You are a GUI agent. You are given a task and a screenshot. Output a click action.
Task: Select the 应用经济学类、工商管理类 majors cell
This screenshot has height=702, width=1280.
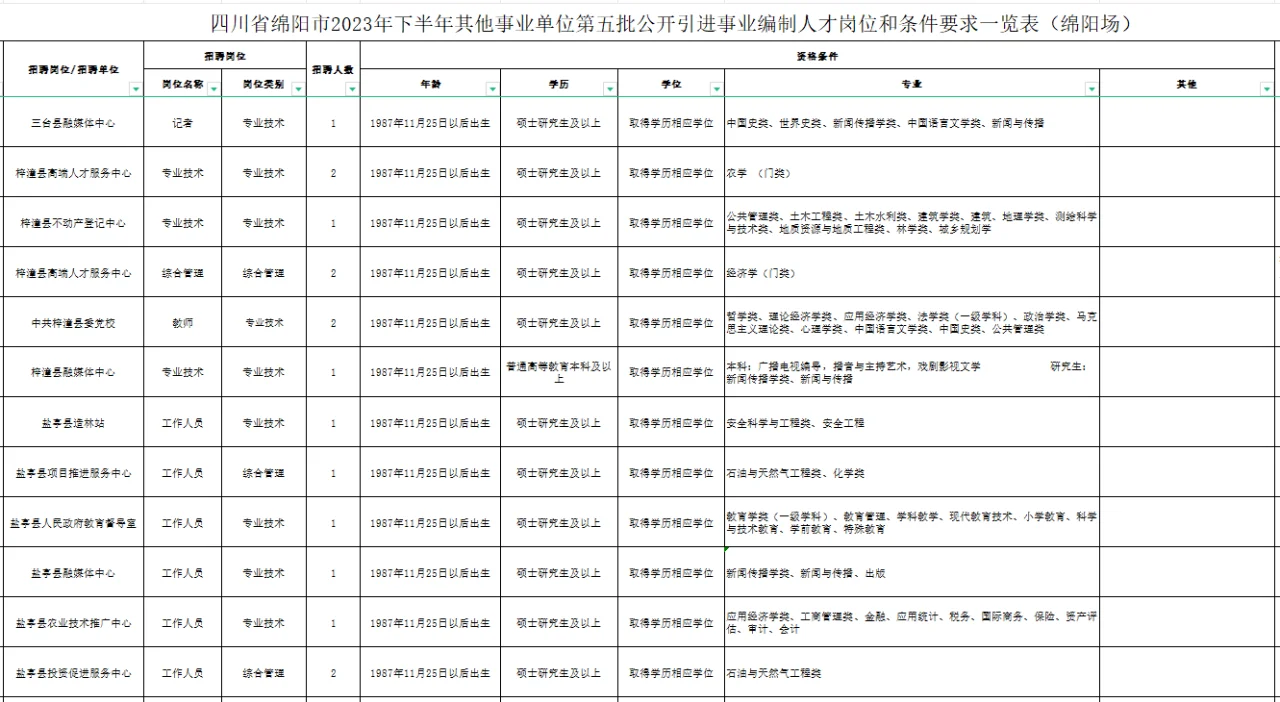[x=912, y=623]
